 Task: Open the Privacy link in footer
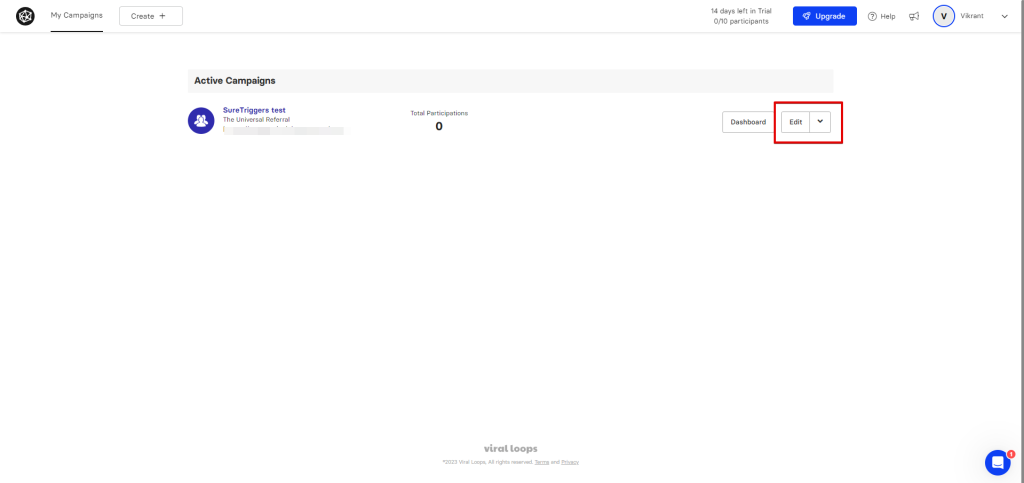point(570,462)
